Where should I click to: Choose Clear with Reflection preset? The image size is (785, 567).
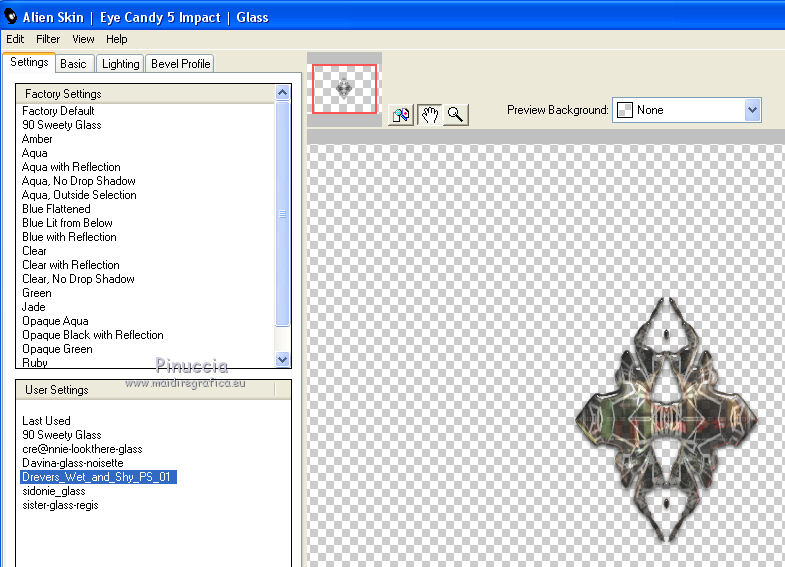pos(71,265)
